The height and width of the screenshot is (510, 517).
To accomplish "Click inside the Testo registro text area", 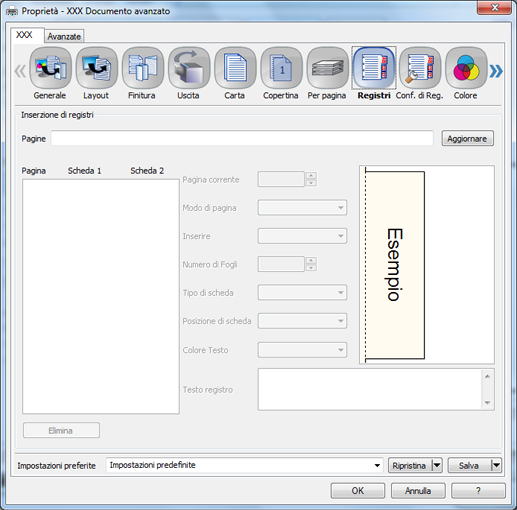I will click(x=370, y=389).
